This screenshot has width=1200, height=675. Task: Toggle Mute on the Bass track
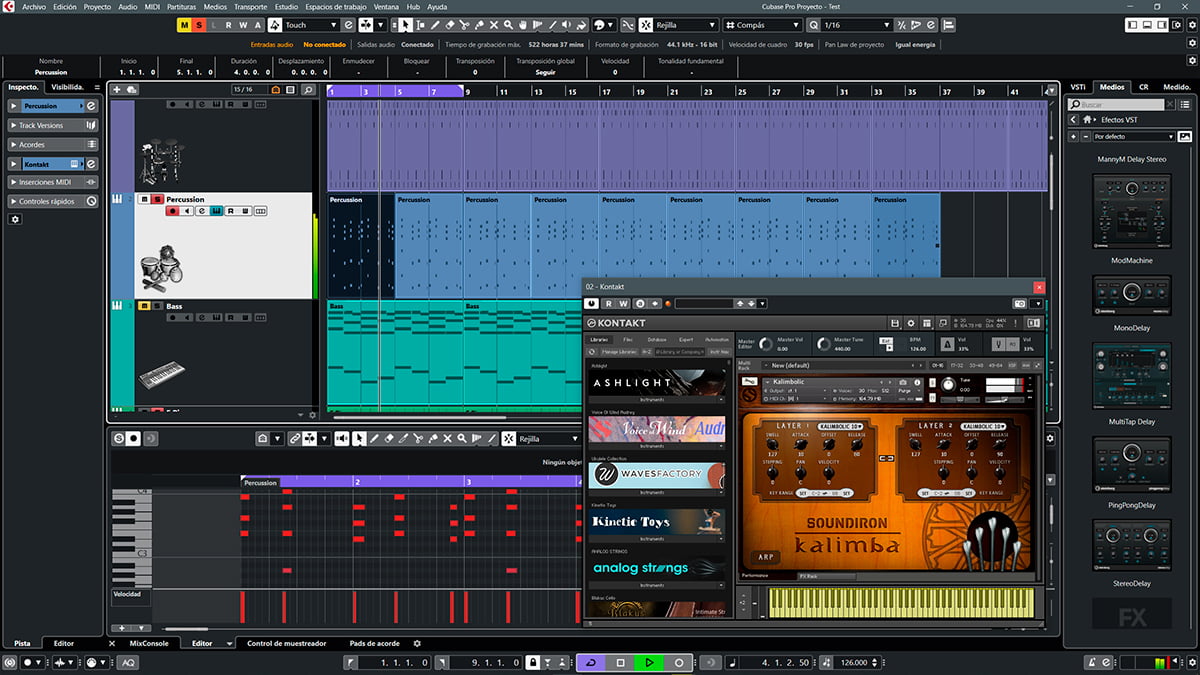[x=144, y=306]
